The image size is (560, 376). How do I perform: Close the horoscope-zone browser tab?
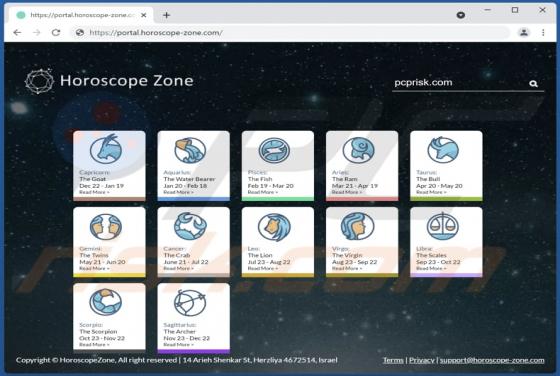pyautogui.click(x=144, y=15)
